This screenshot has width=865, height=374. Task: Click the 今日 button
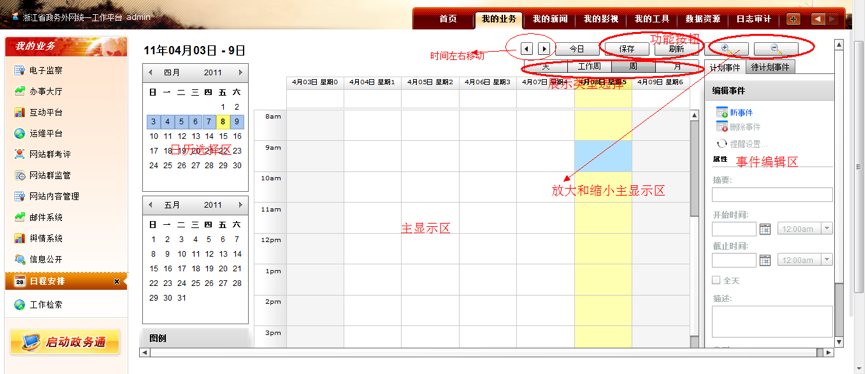tap(576, 49)
